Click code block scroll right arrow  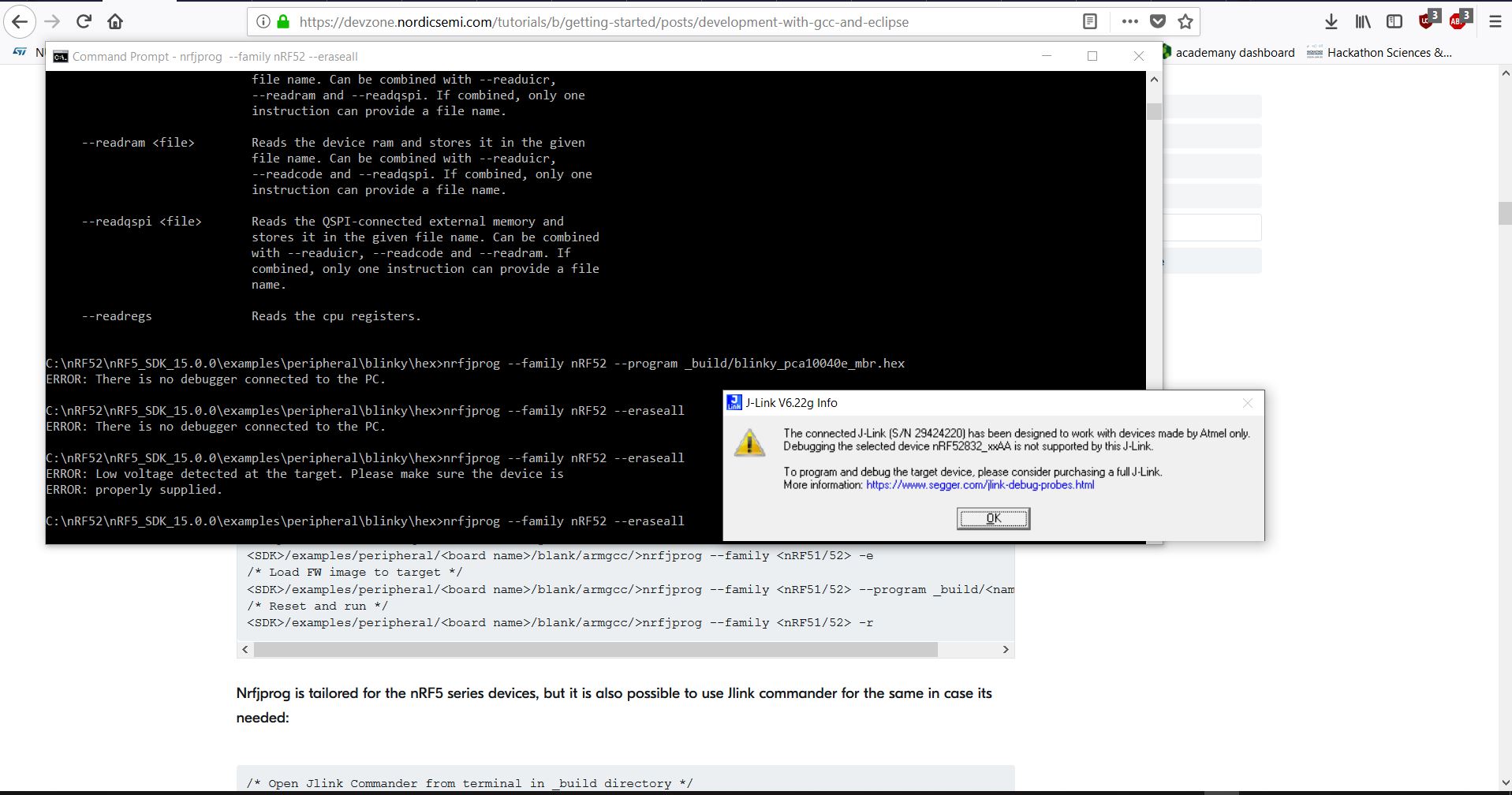click(1006, 649)
